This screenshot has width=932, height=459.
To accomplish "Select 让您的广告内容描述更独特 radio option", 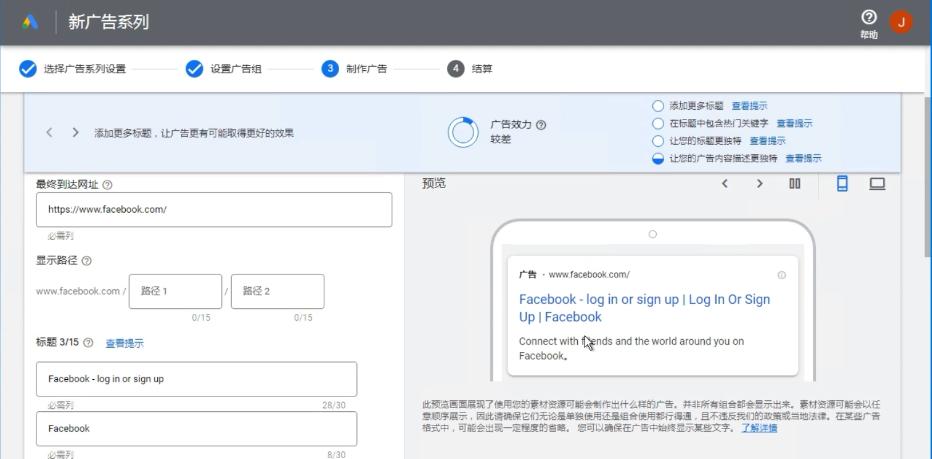I will click(657, 158).
